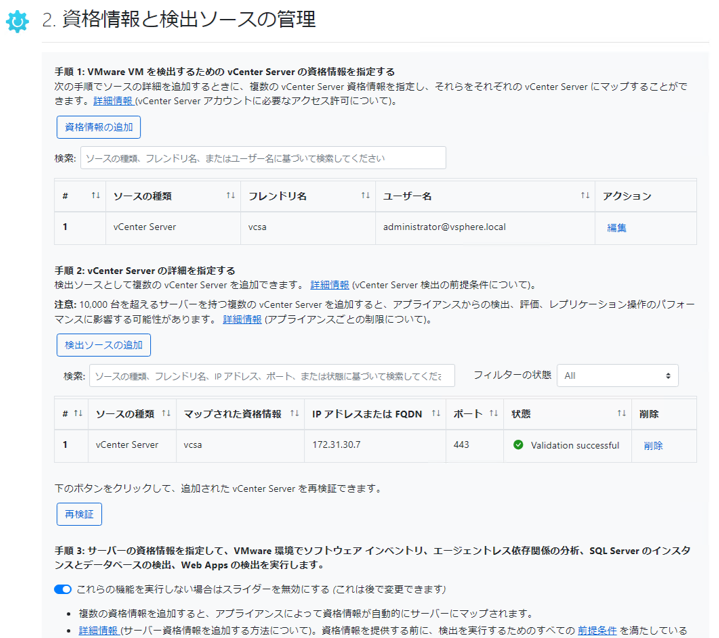Focus the discovery source search field
The image size is (719, 638).
pyautogui.click(x=271, y=376)
